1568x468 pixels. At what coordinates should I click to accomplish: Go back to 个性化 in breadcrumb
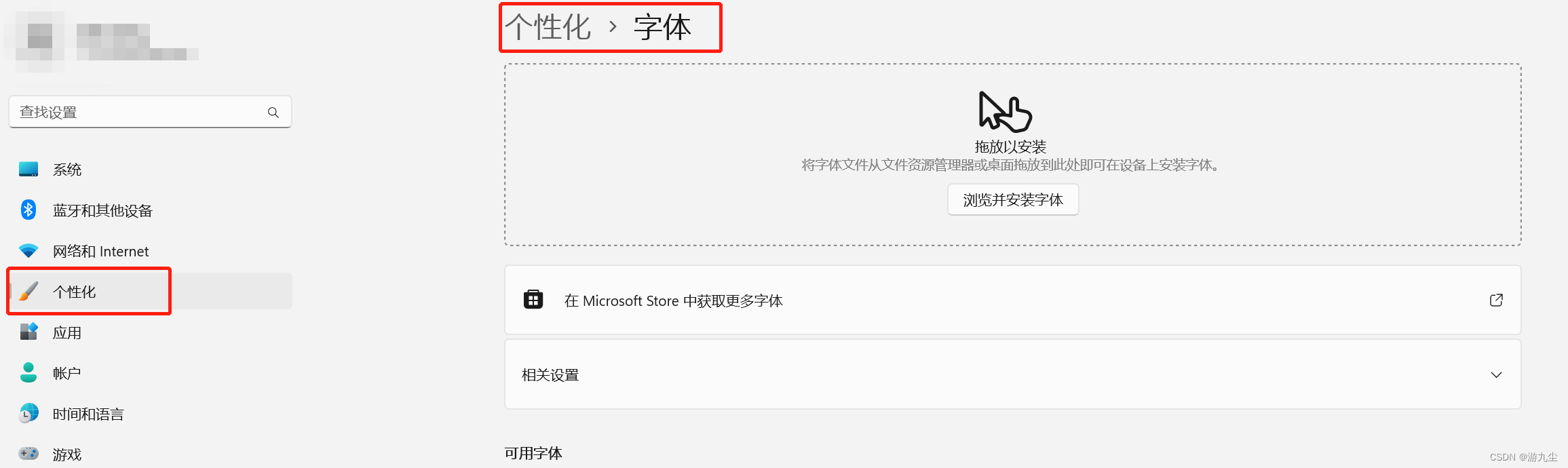click(x=548, y=28)
